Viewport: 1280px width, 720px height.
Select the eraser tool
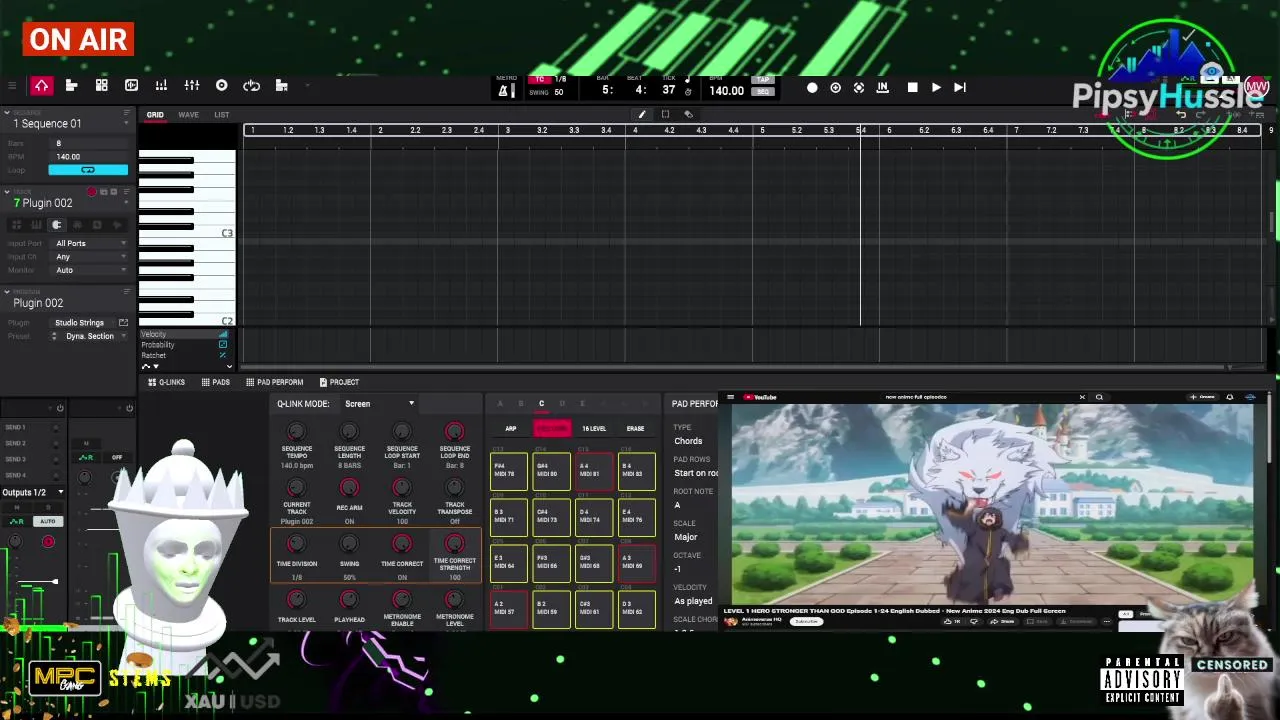688,114
